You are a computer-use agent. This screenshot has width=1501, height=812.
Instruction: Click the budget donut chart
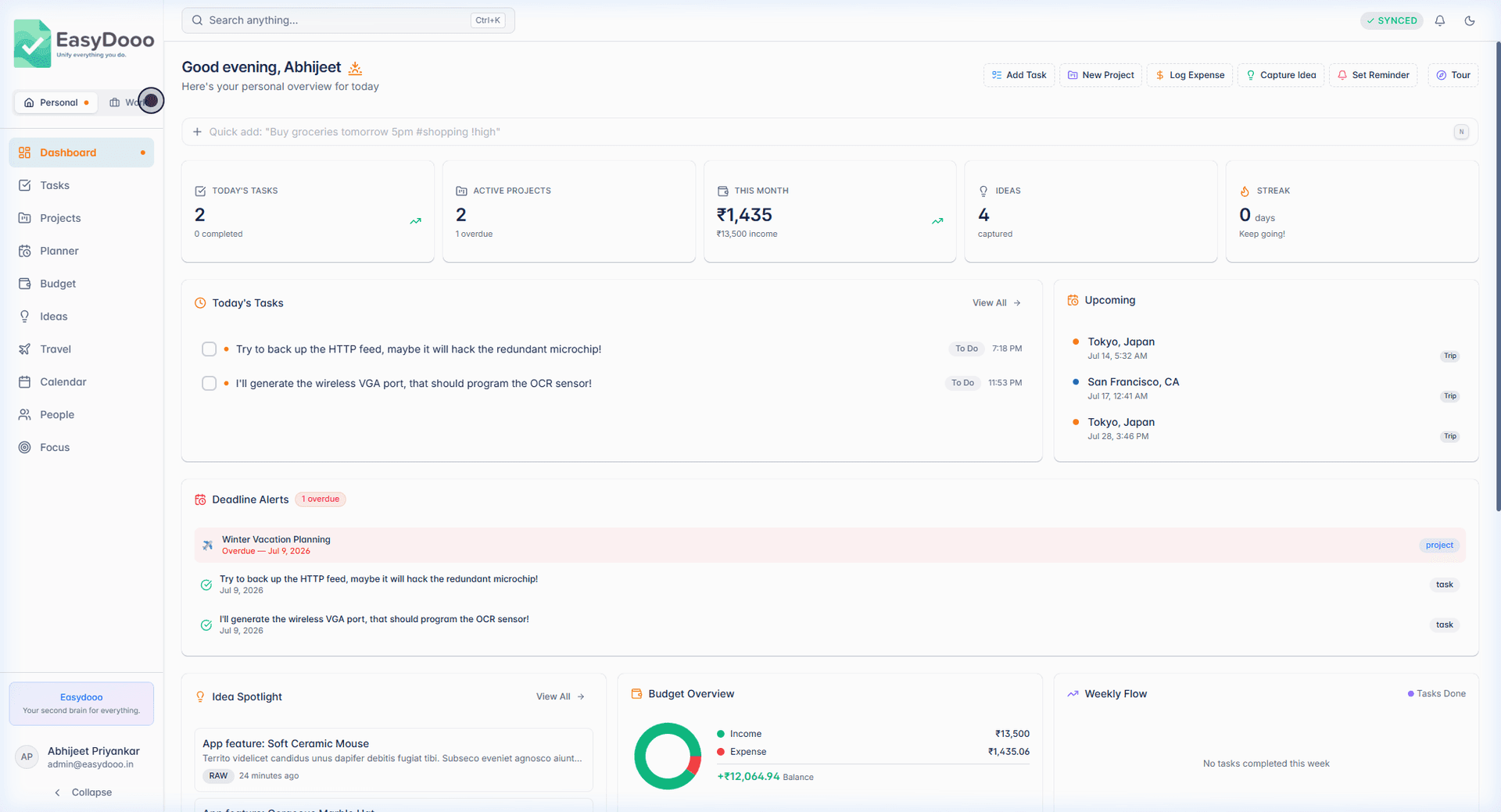click(x=668, y=756)
